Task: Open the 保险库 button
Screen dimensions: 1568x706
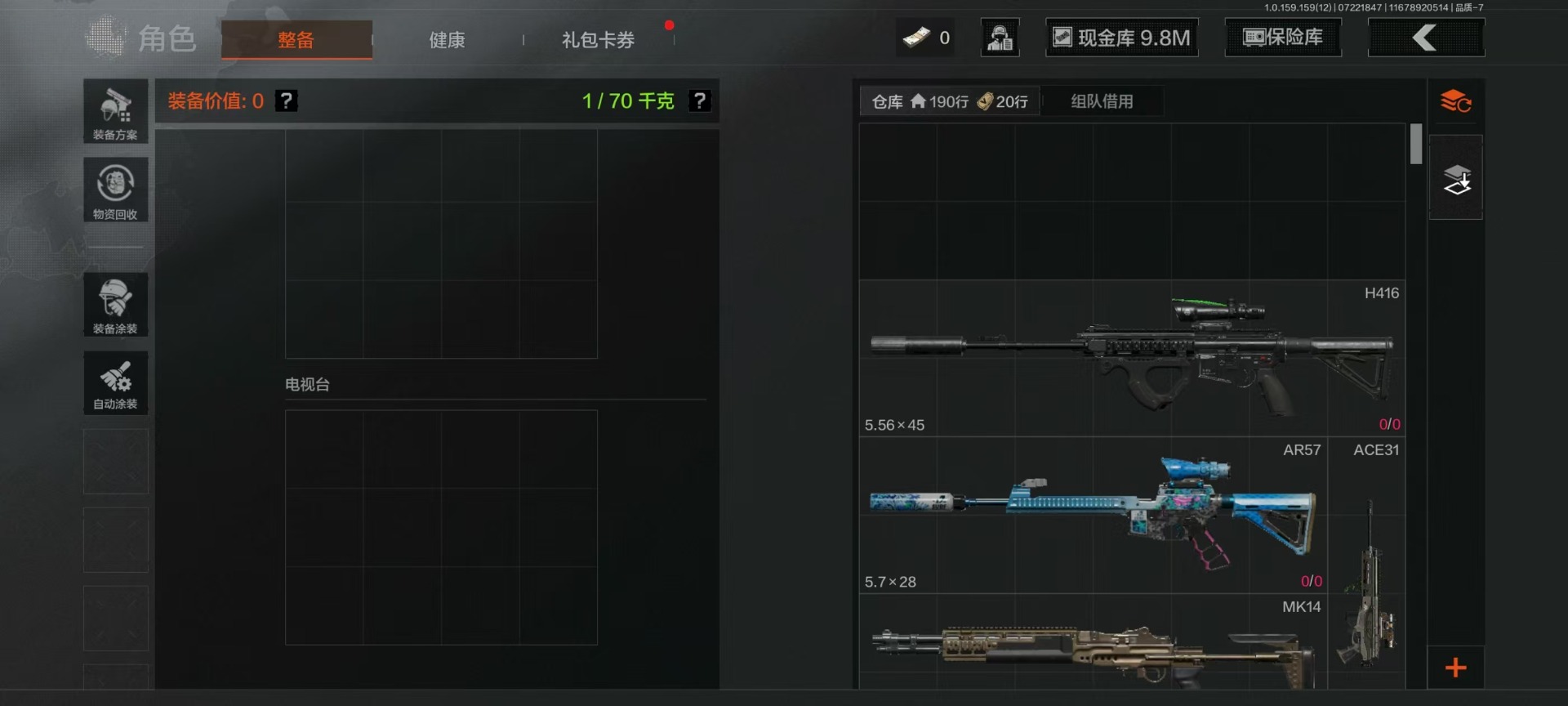Action: coord(1283,38)
